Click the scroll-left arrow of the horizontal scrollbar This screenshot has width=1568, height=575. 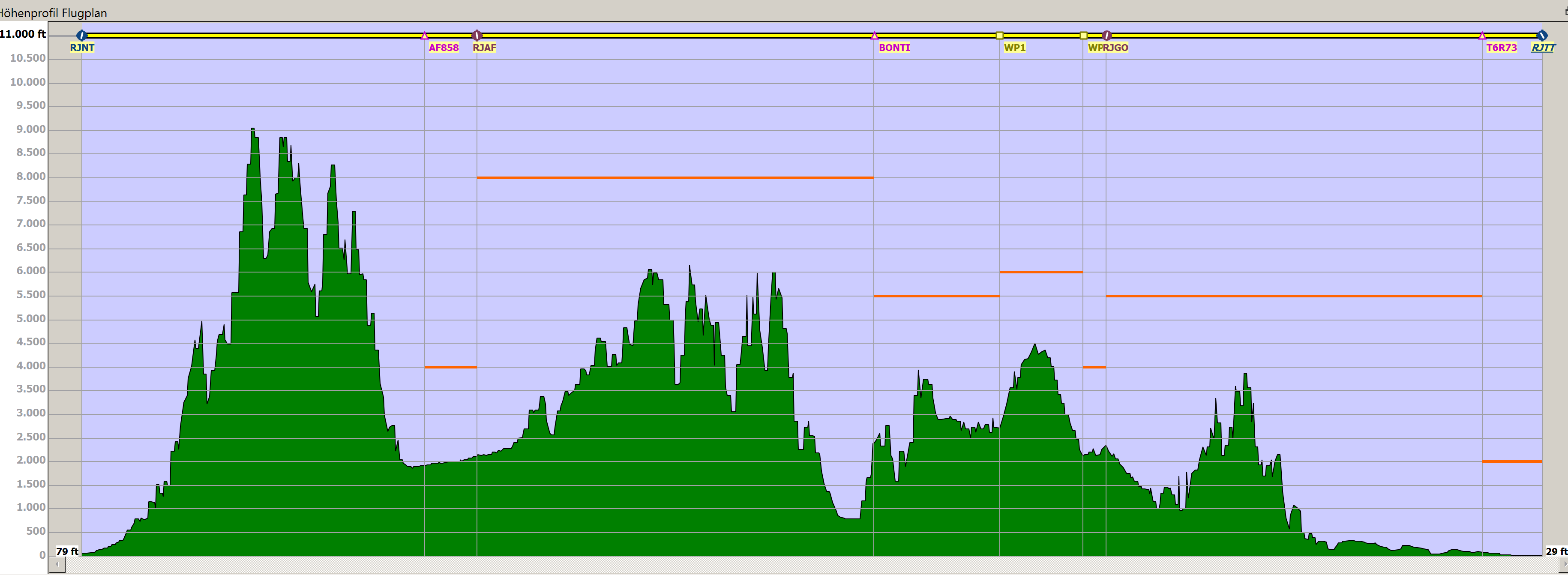coord(57,565)
